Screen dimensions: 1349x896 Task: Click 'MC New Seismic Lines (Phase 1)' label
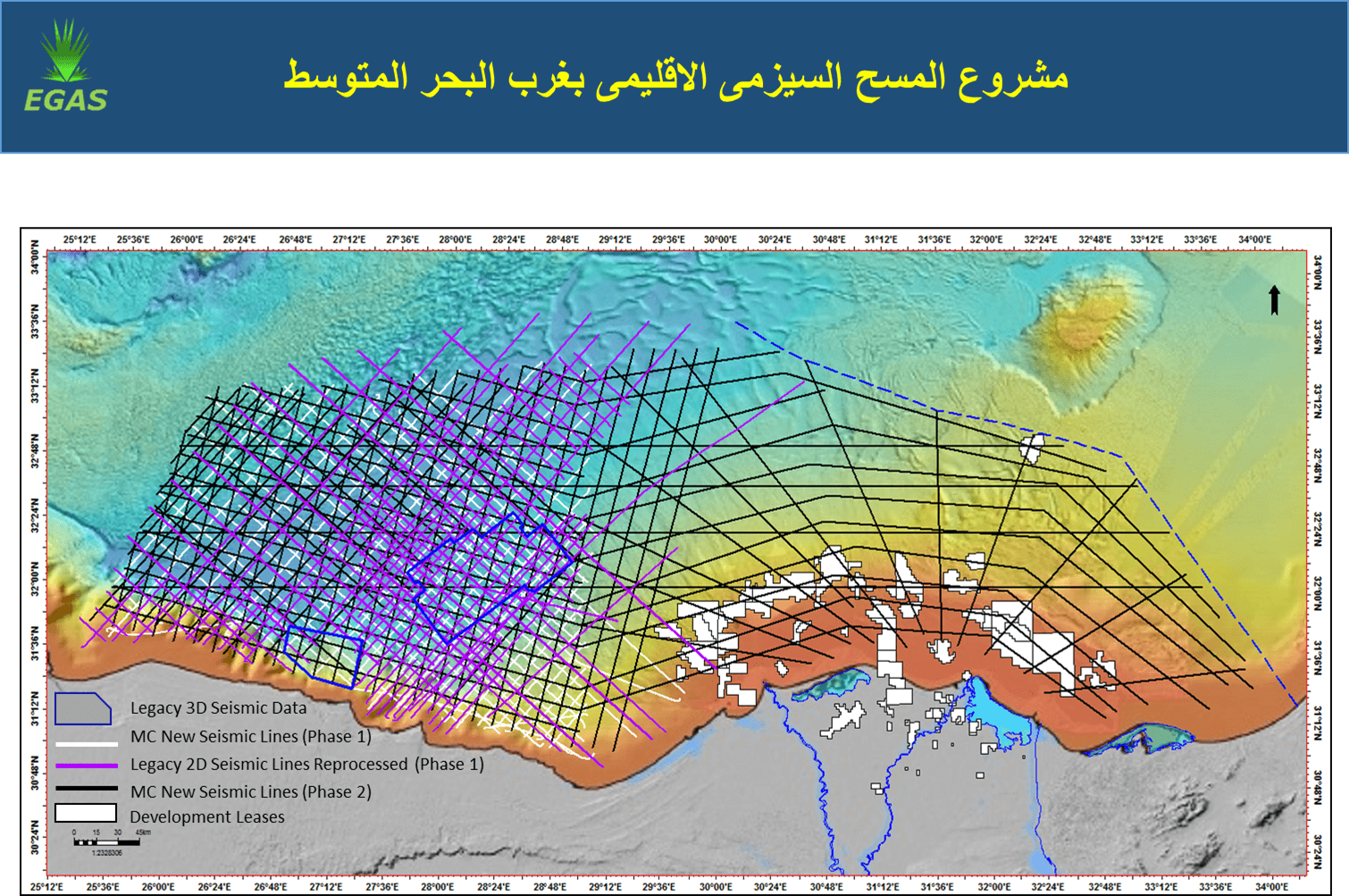pos(250,736)
